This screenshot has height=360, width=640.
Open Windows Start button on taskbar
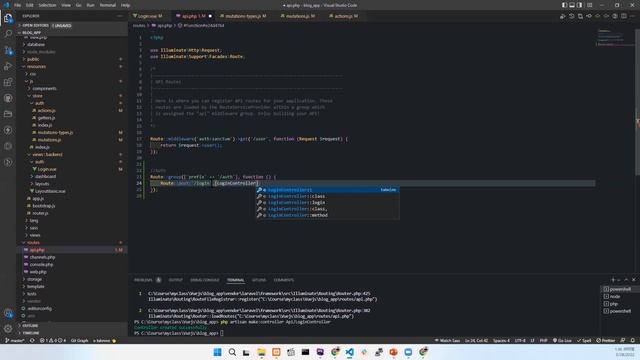click(218, 352)
